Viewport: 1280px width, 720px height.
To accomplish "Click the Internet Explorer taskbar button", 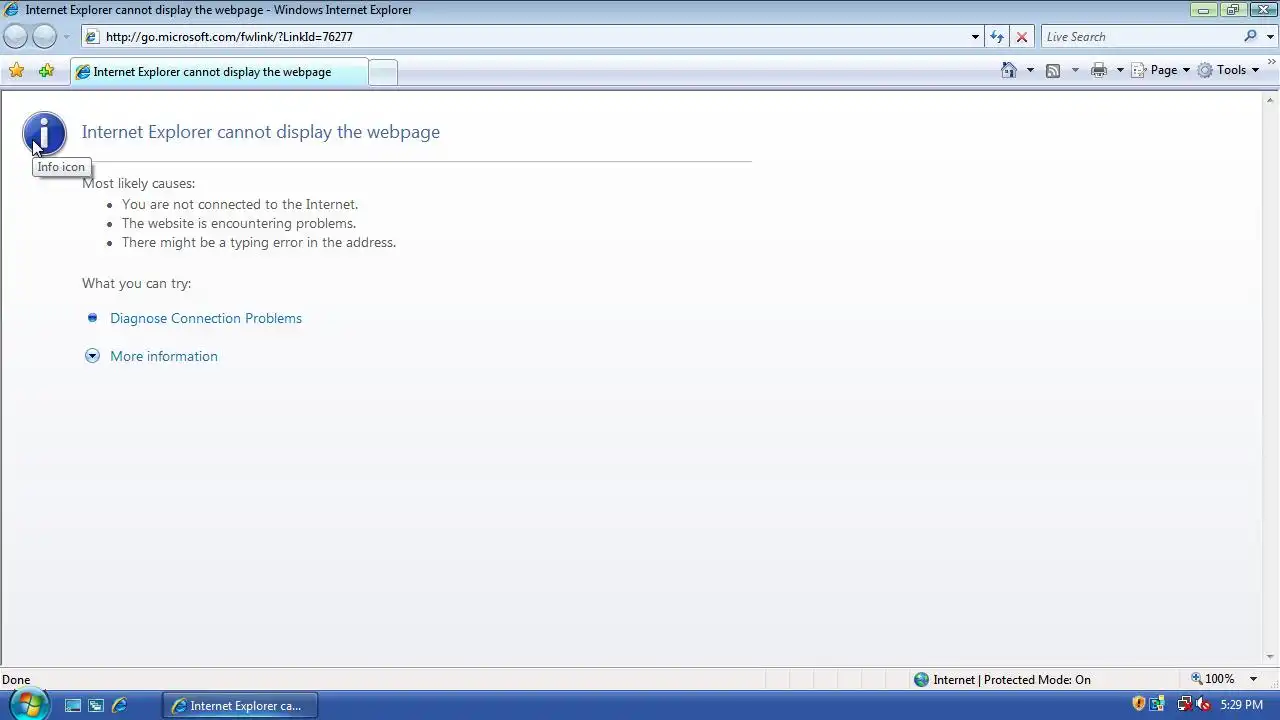I will click(239, 705).
